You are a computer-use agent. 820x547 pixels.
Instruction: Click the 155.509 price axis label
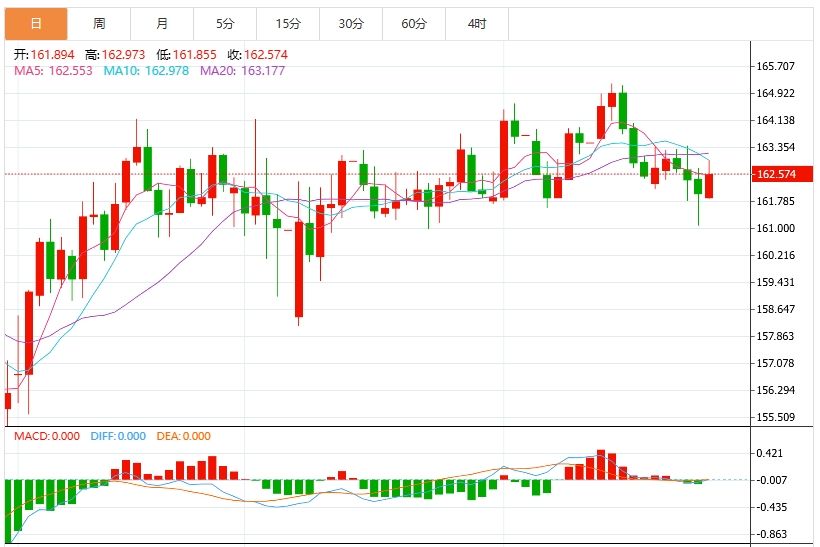tap(776, 417)
